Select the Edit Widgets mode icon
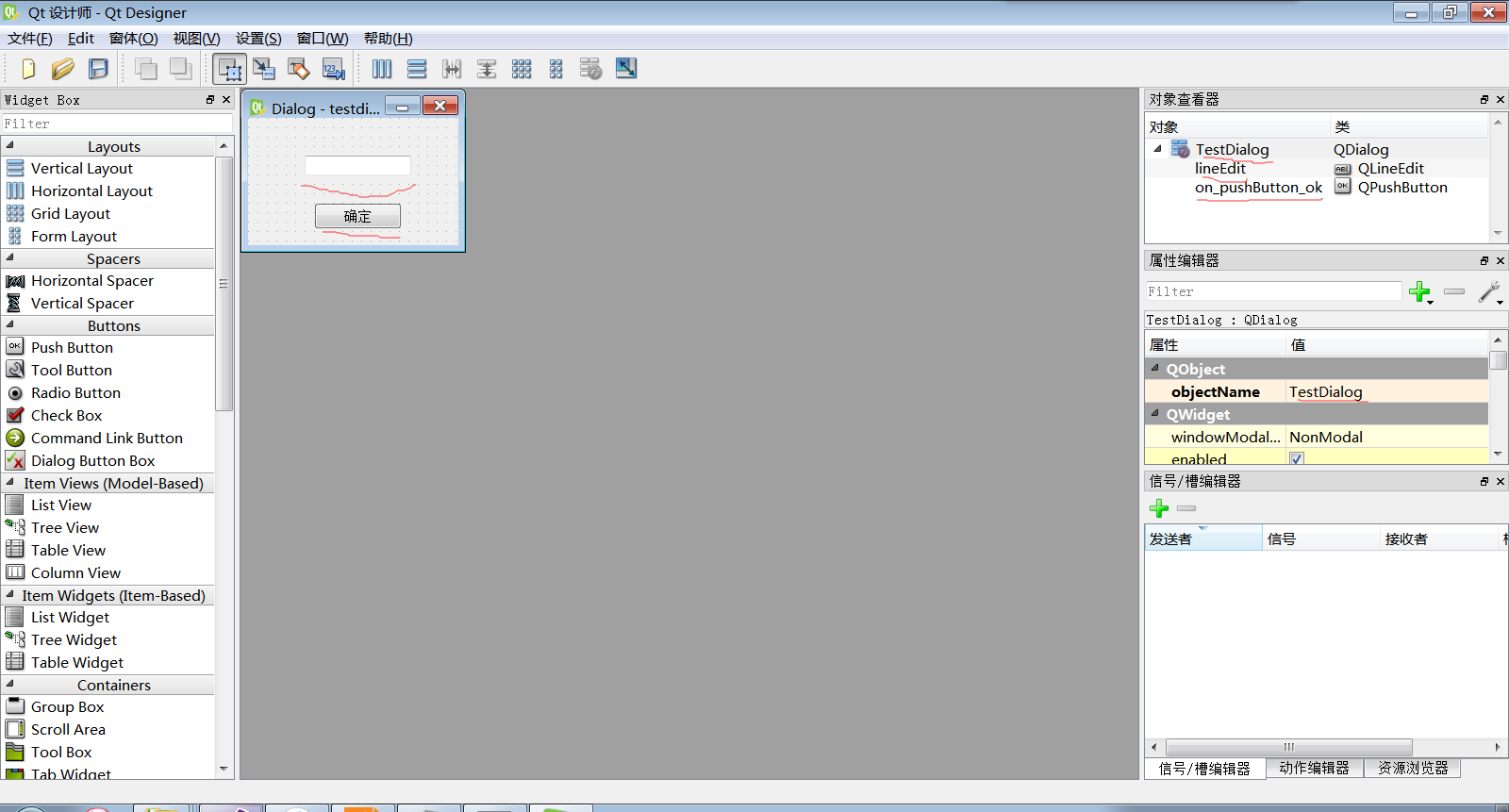Image resolution: width=1509 pixels, height=812 pixels. click(229, 69)
